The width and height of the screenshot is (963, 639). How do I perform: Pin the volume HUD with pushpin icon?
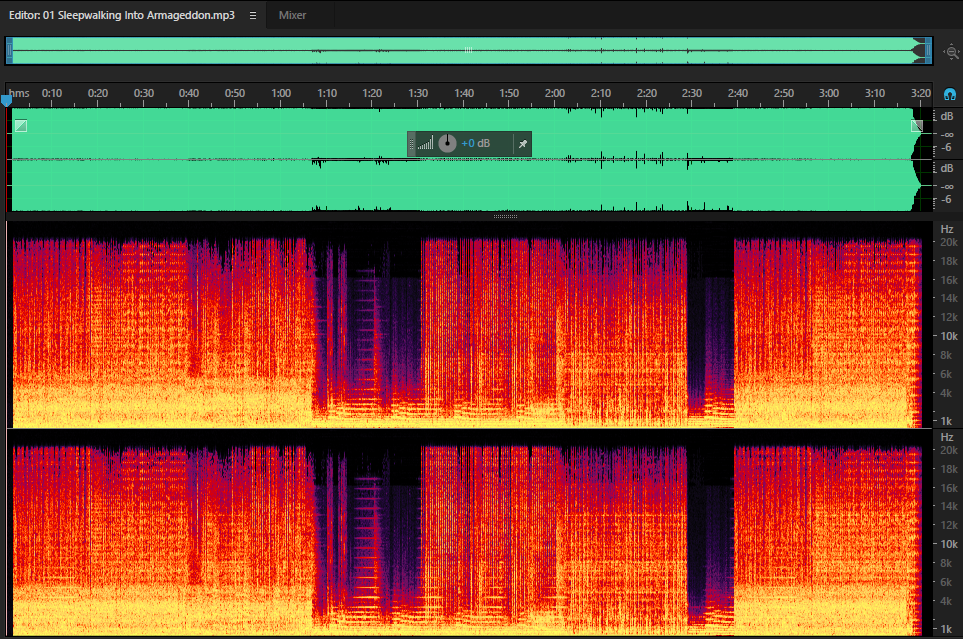pos(523,144)
